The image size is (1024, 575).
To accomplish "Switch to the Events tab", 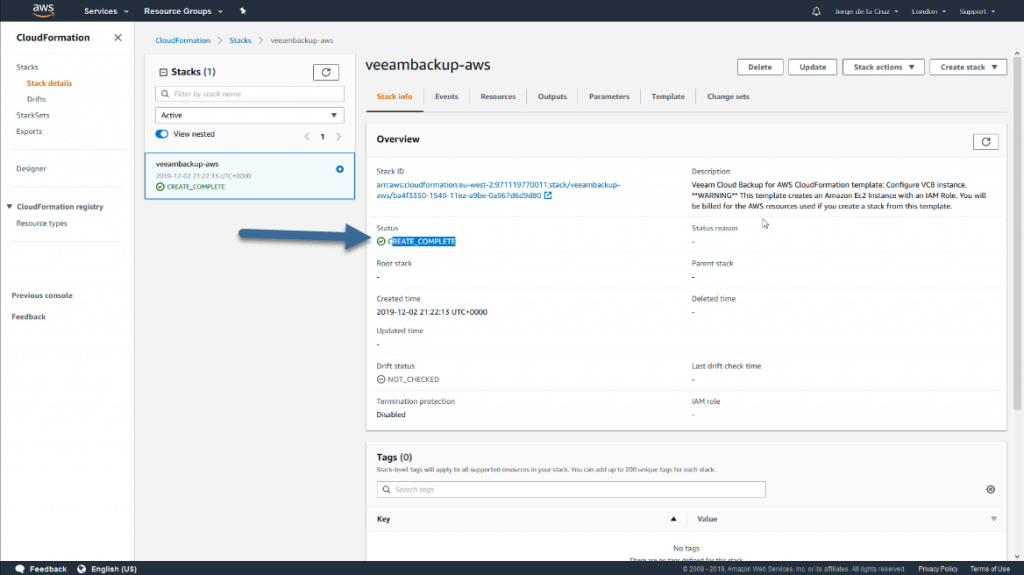I will click(447, 96).
